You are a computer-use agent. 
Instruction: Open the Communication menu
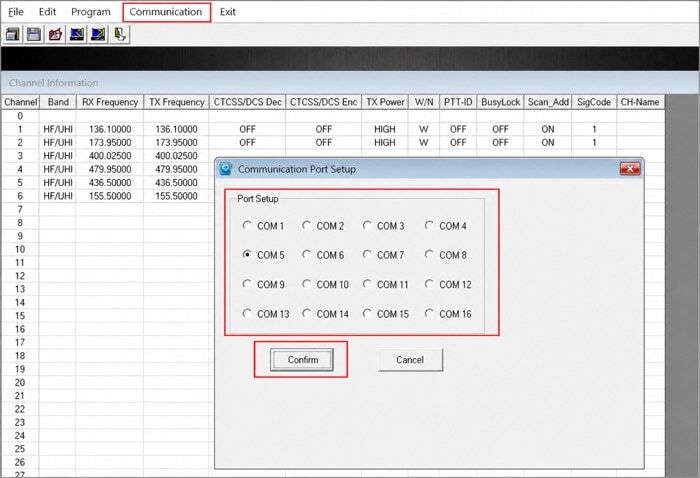pyautogui.click(x=166, y=12)
